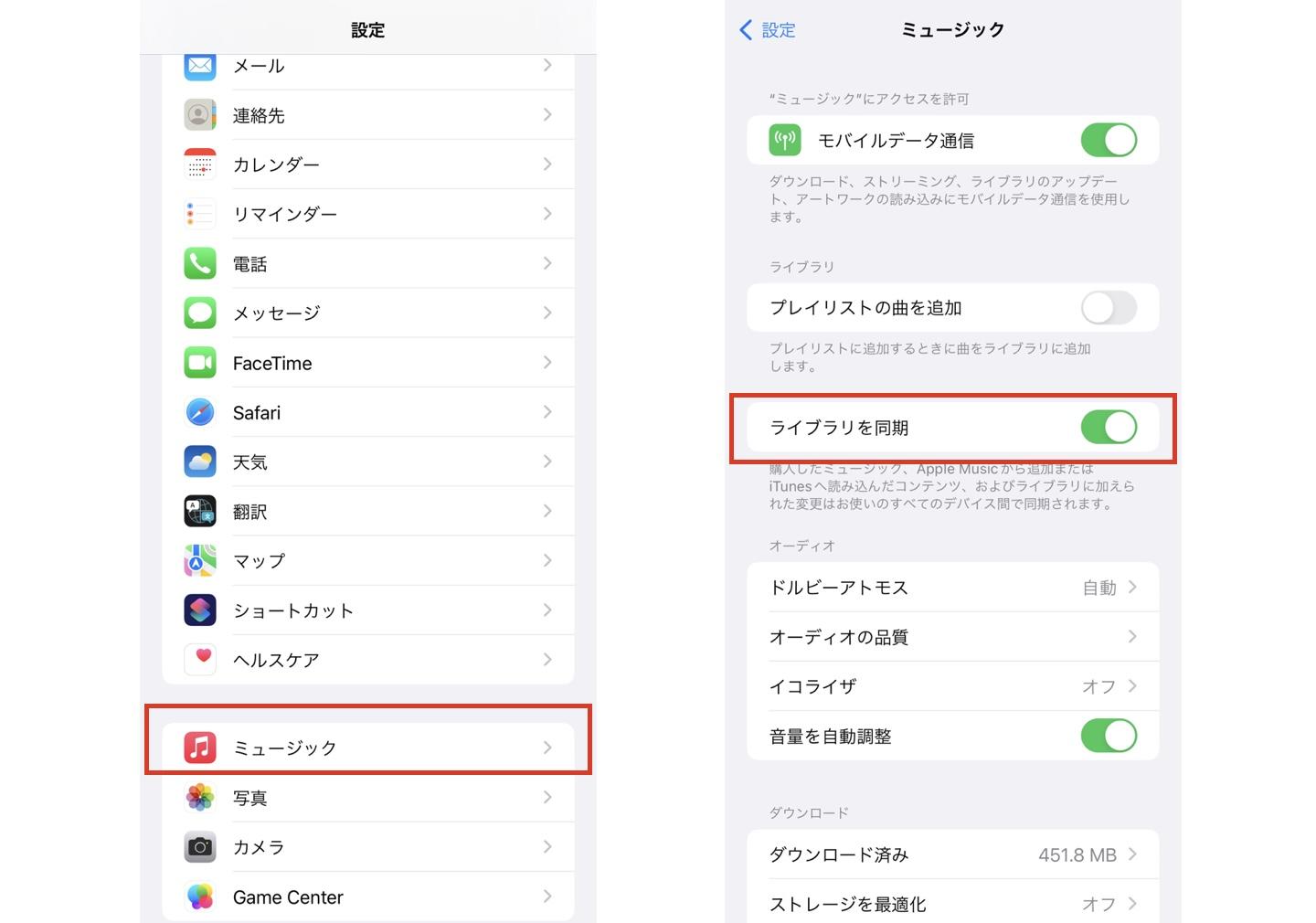This screenshot has width=1316, height=923.
Task: Go back using the 設定 back button
Action: (767, 30)
